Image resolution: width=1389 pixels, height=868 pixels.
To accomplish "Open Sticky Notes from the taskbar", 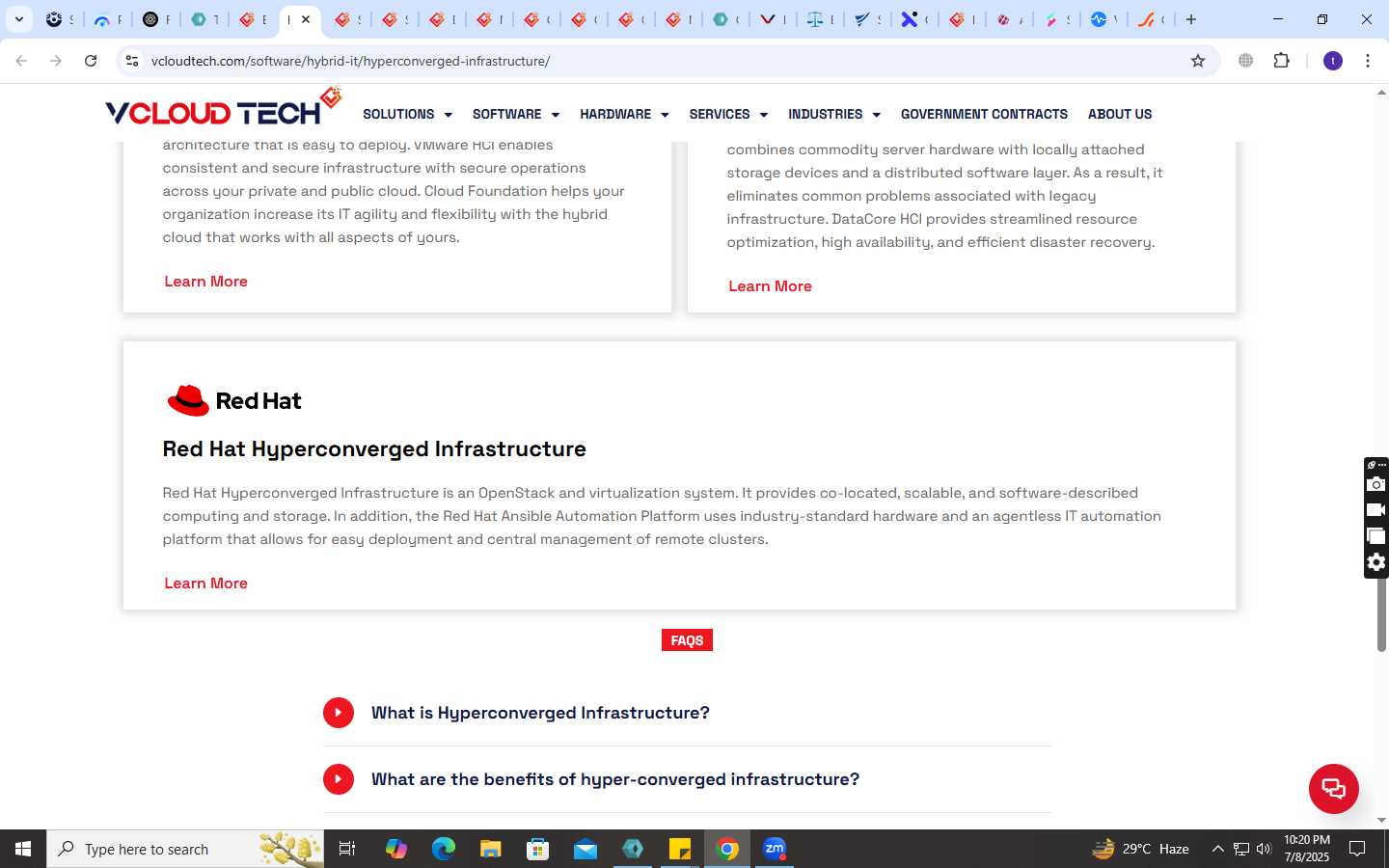I will 680,849.
